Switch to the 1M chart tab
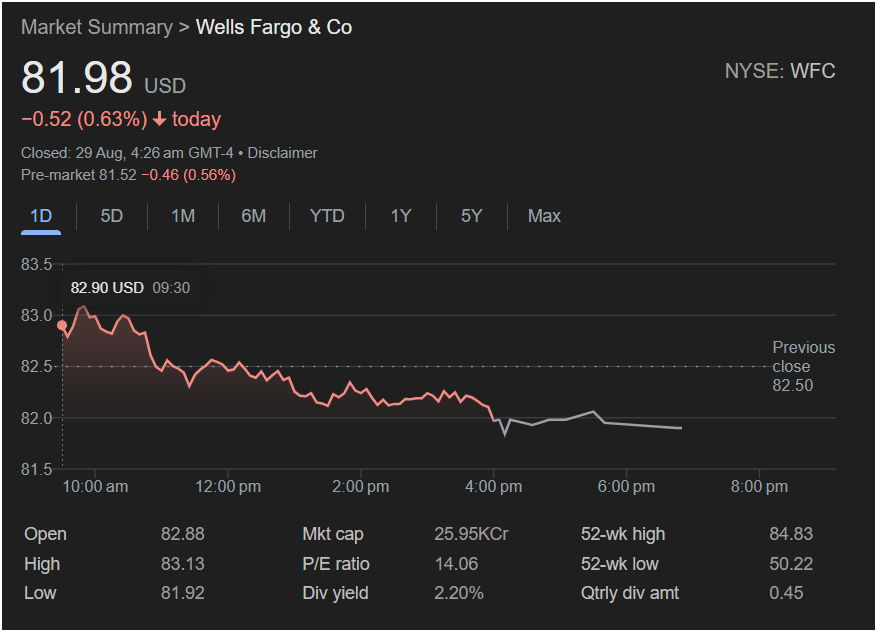 pos(183,216)
